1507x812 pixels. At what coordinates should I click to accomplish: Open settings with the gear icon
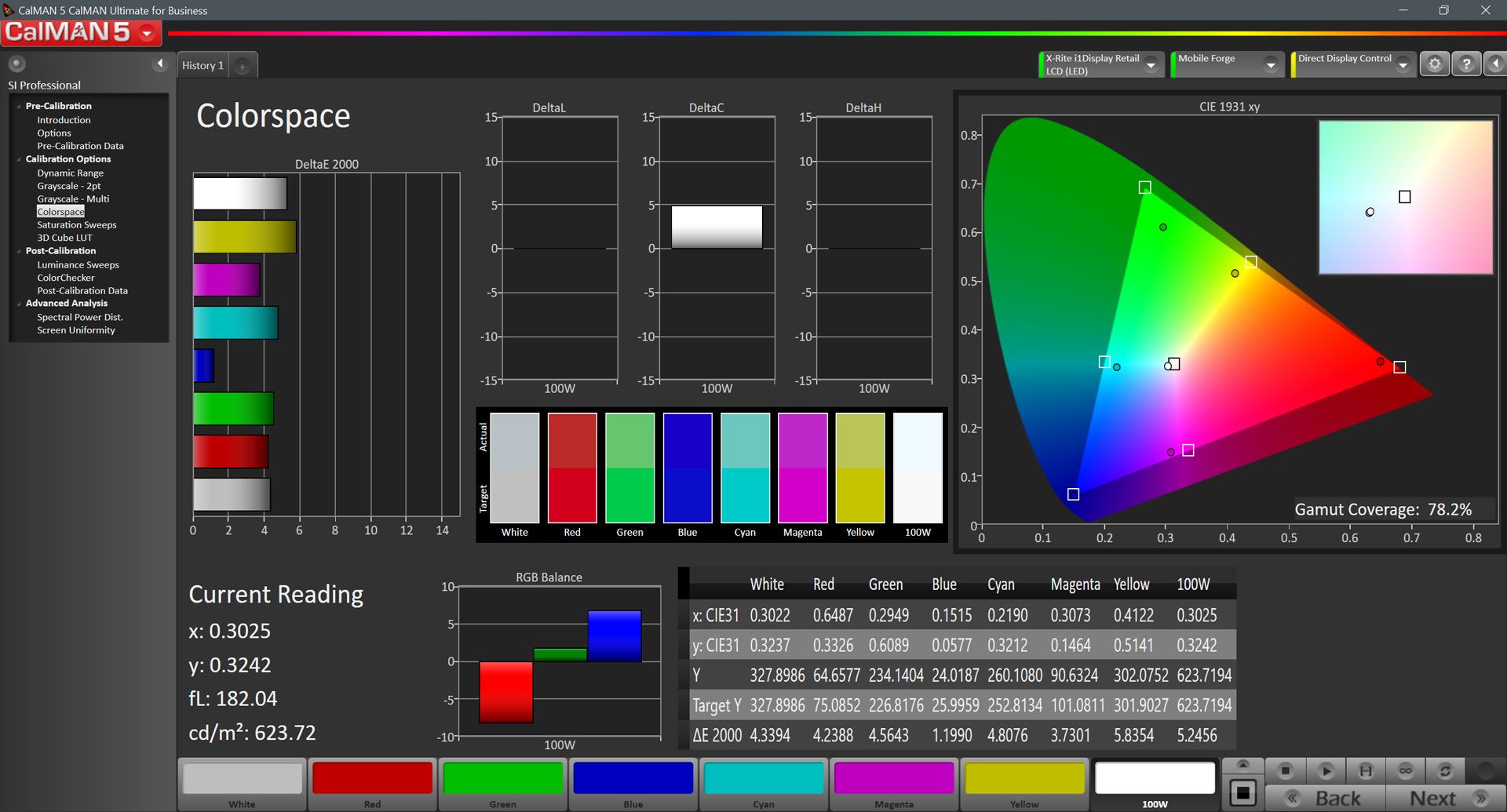click(1434, 64)
